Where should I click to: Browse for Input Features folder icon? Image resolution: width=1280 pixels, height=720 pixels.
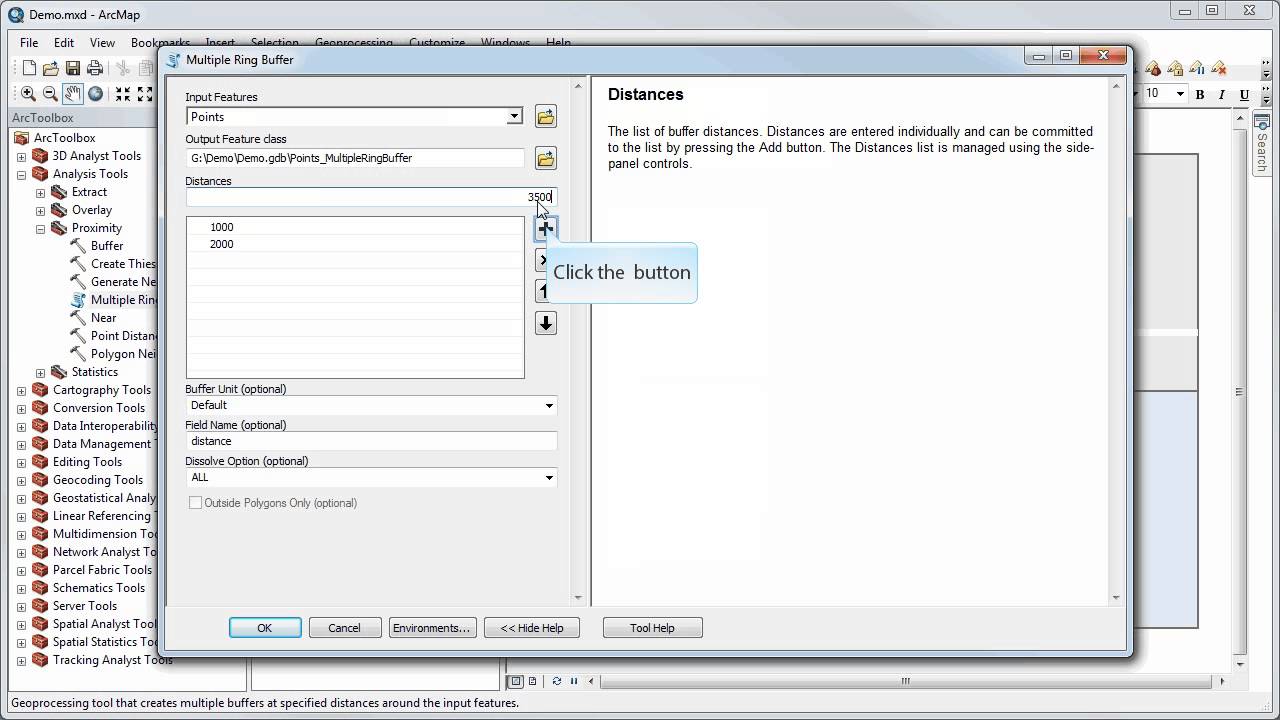click(545, 117)
